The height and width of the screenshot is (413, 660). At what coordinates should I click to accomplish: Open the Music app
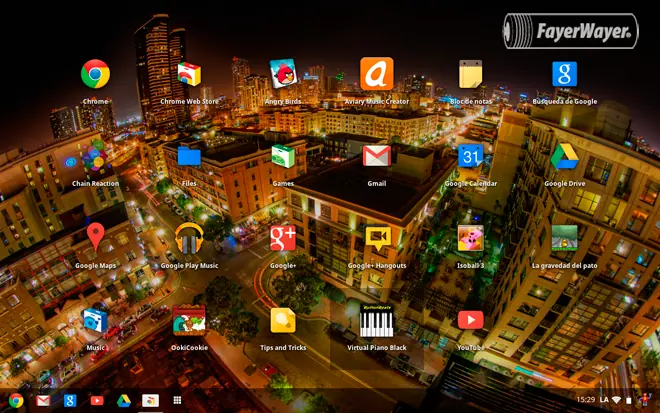click(x=96, y=320)
